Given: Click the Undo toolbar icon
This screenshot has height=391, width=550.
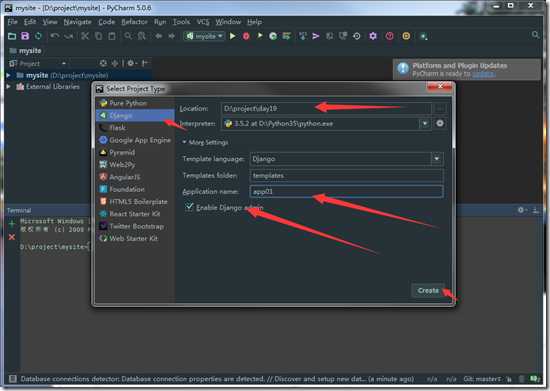Looking at the screenshot, I should pos(54,36).
